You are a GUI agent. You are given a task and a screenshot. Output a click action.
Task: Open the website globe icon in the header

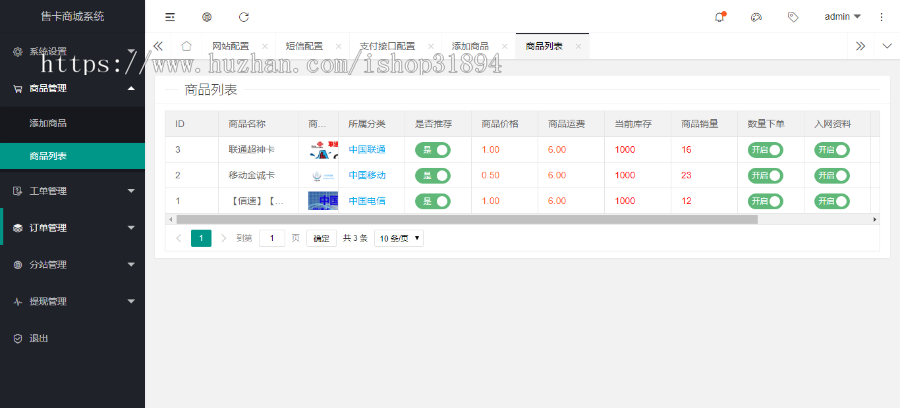point(207,17)
